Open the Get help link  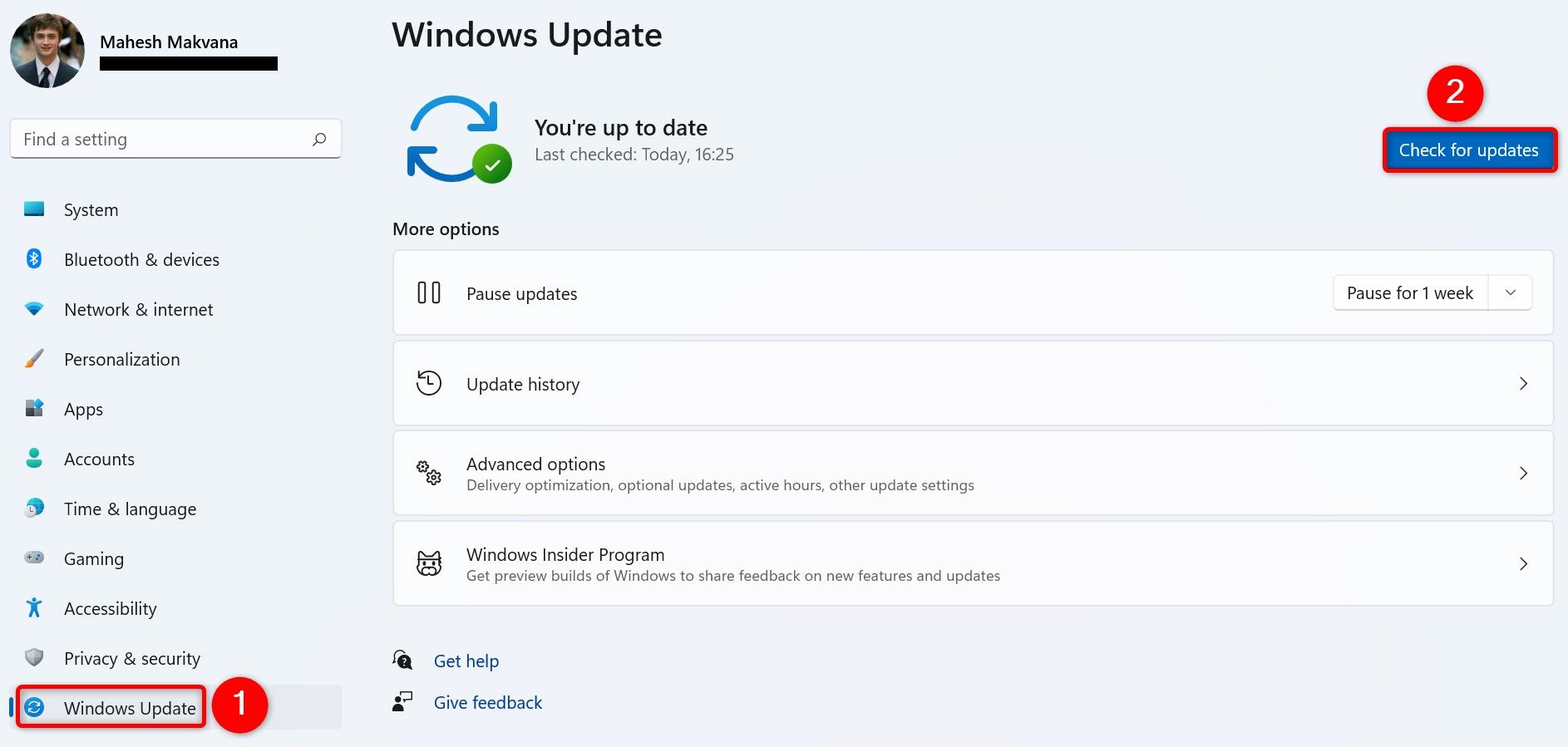coord(466,661)
